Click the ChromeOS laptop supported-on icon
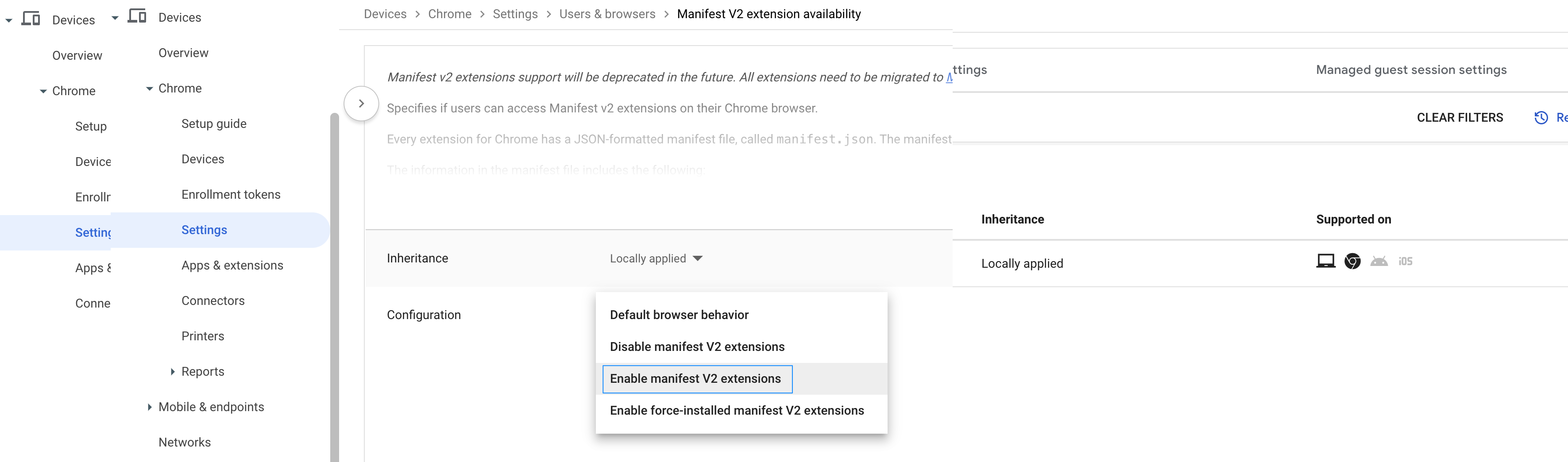The height and width of the screenshot is (462, 1568). click(x=1325, y=261)
